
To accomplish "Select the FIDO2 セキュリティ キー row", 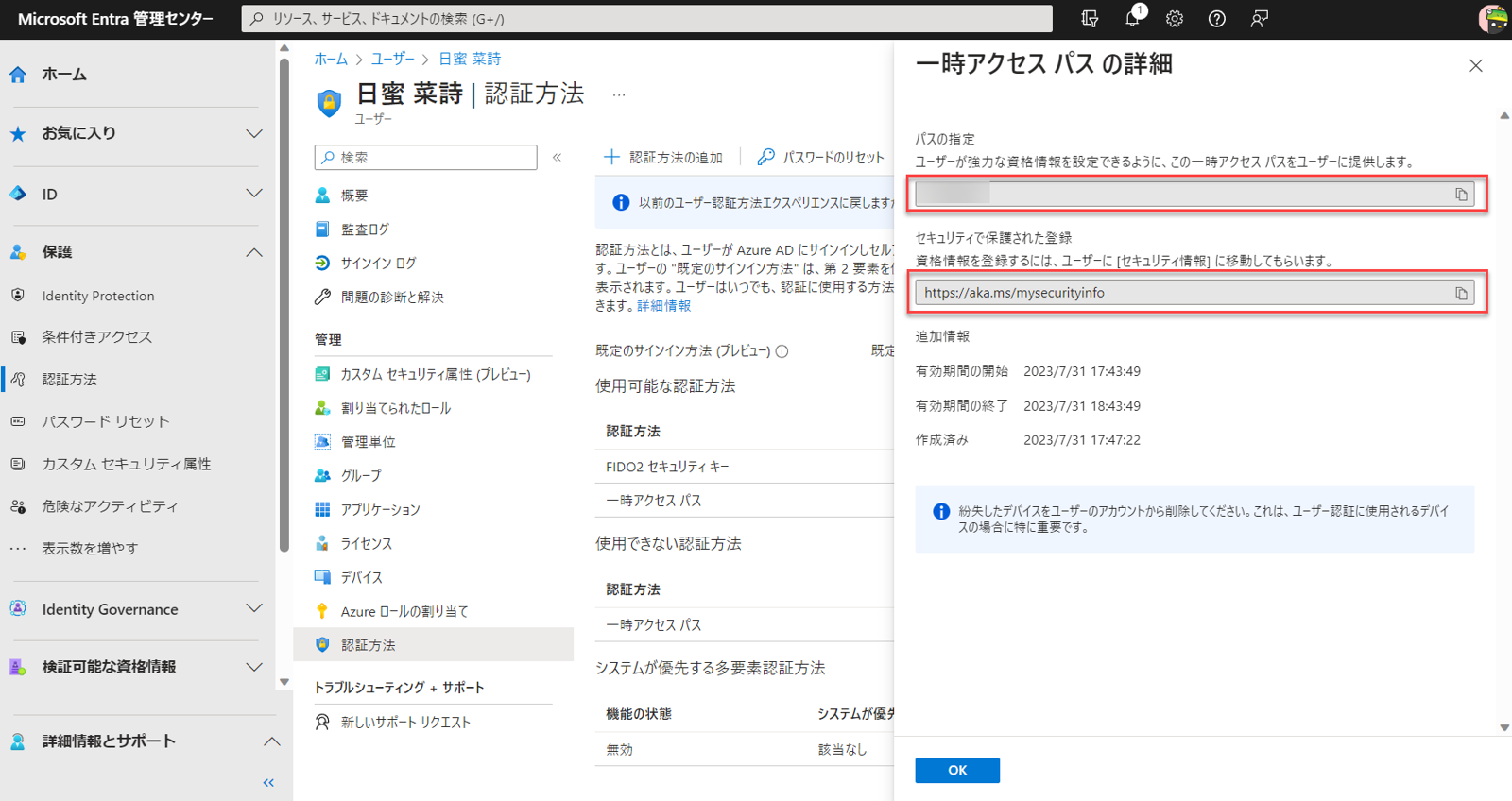I will [745, 467].
